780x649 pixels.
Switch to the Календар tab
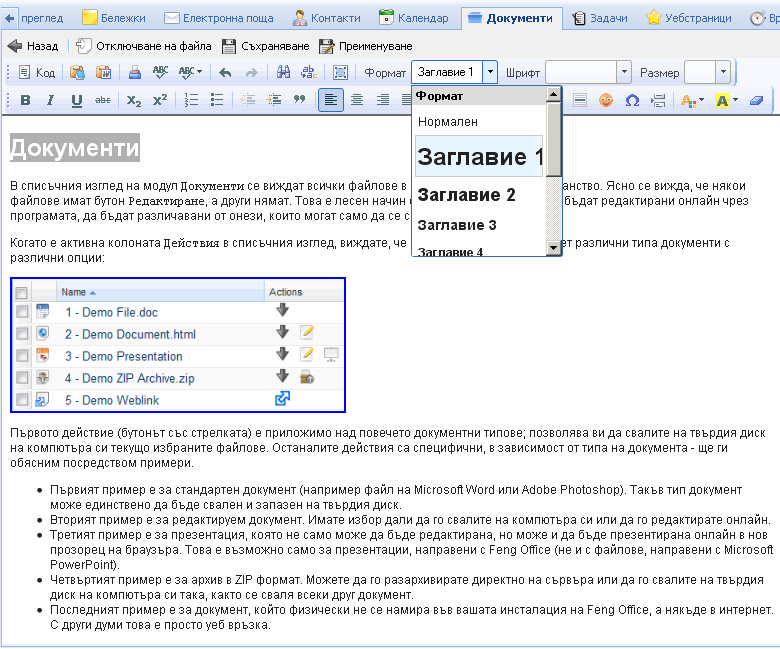point(414,18)
